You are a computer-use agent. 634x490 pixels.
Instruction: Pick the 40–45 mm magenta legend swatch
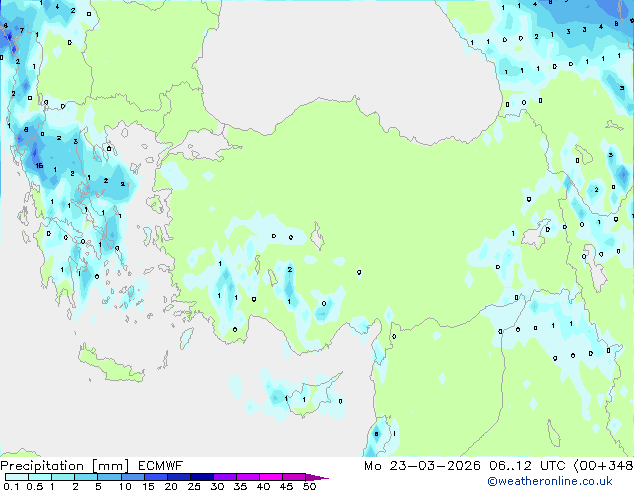click(271, 477)
